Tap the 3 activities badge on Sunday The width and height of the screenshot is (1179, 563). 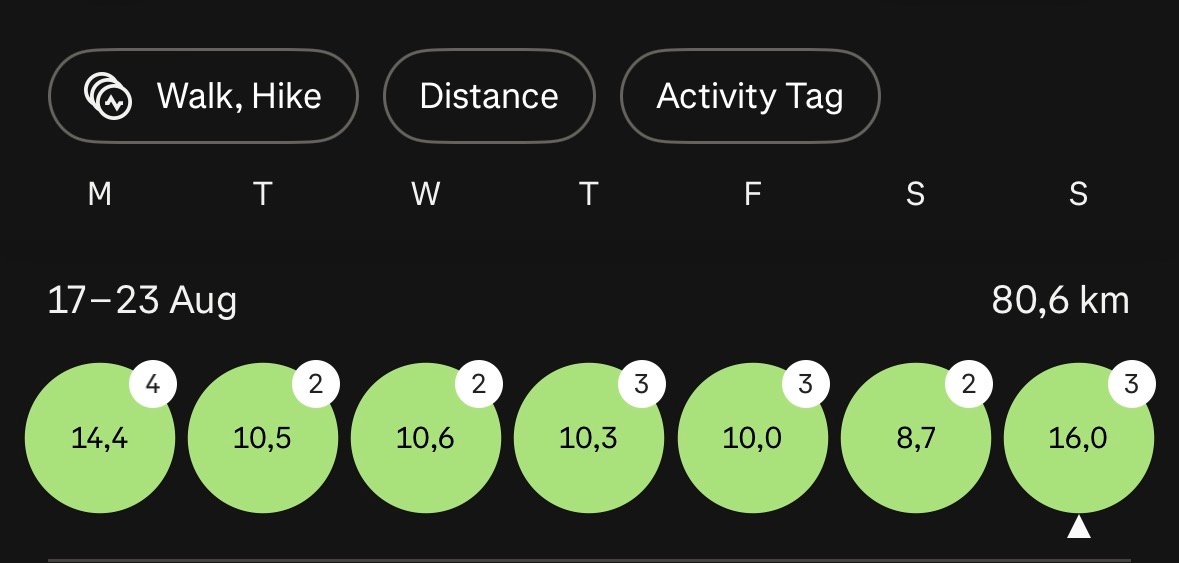[1132, 384]
